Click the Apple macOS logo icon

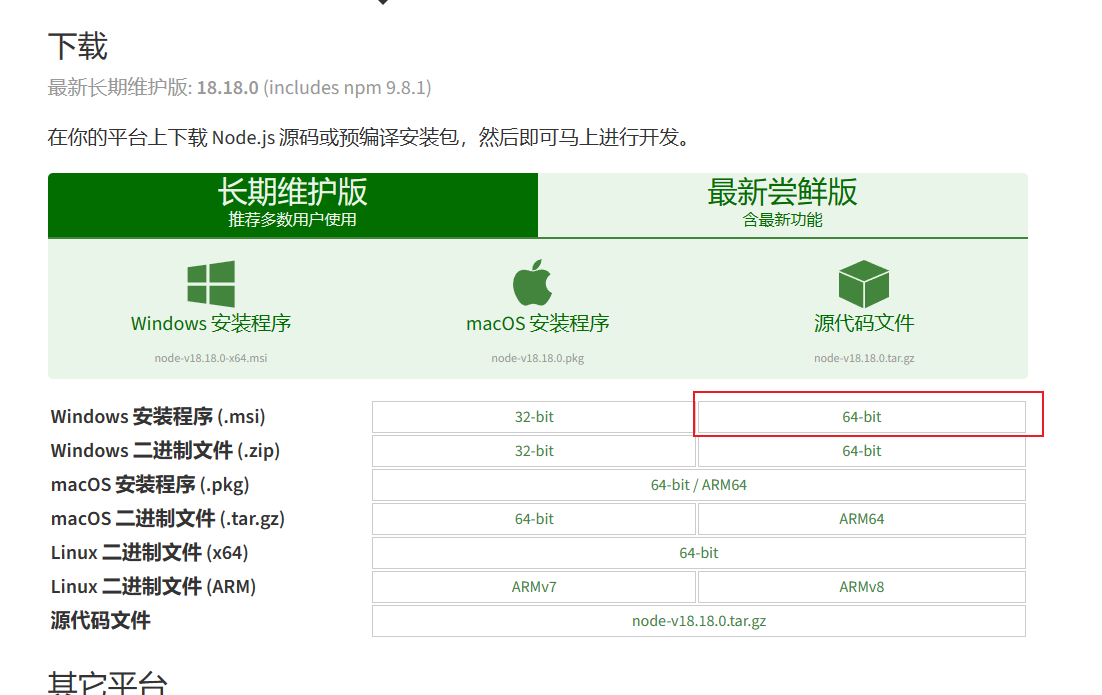533,284
